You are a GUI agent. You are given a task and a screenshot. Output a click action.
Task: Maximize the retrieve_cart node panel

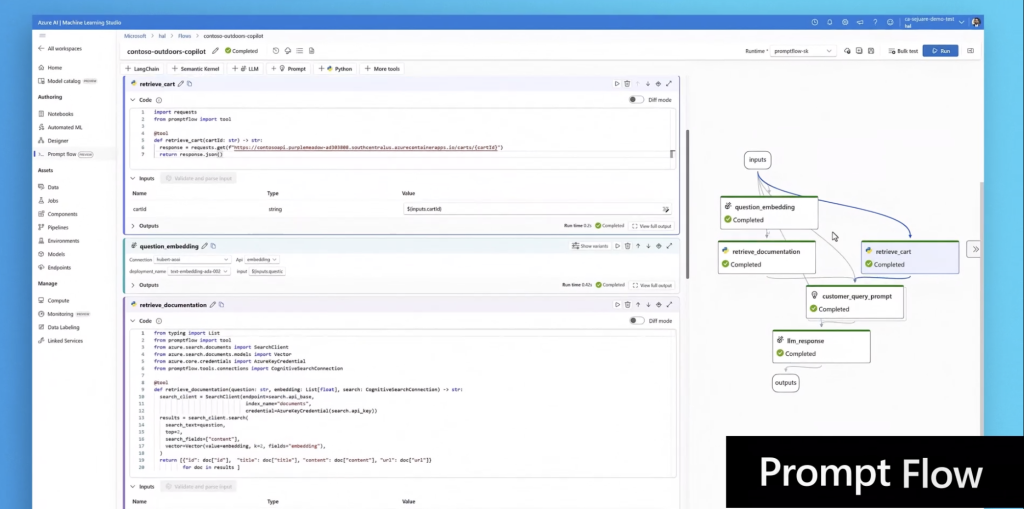669,84
